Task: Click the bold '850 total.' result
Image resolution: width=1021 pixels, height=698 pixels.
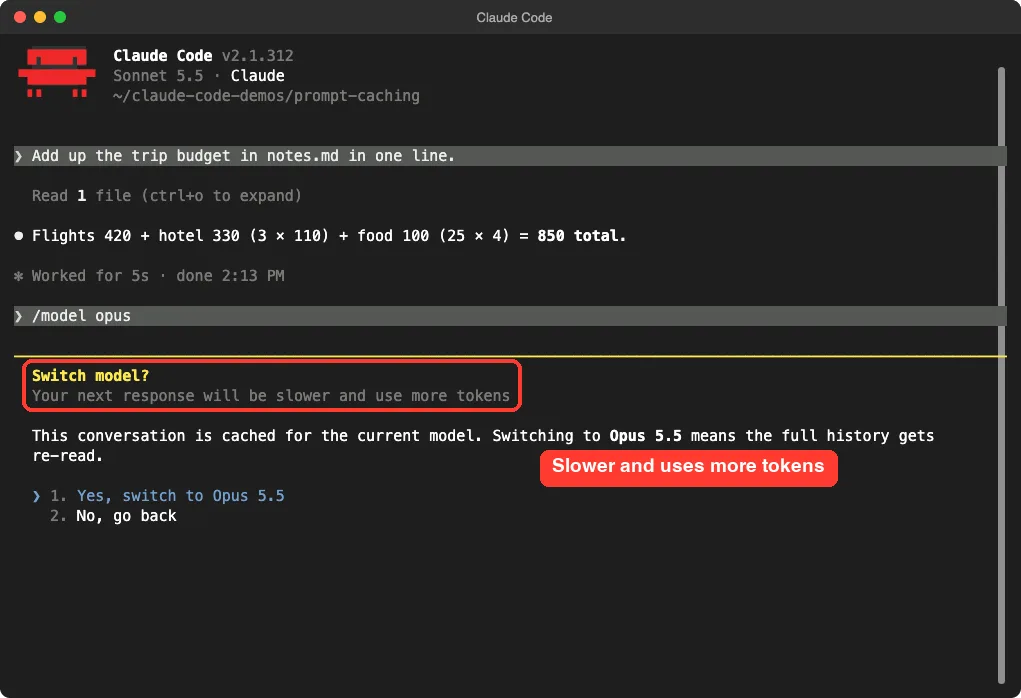Action: point(581,236)
